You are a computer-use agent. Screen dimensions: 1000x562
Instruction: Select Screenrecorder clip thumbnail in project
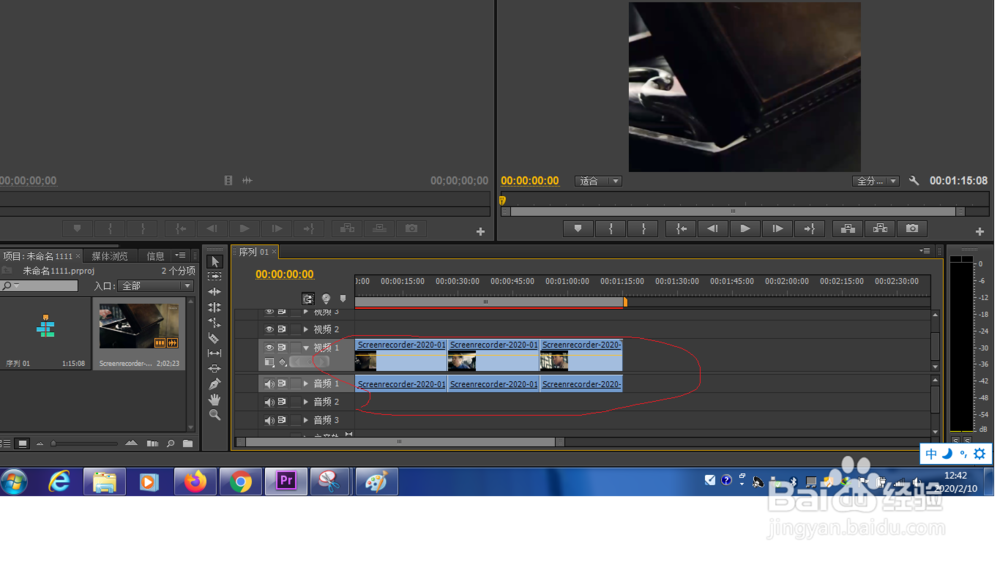click(x=139, y=326)
